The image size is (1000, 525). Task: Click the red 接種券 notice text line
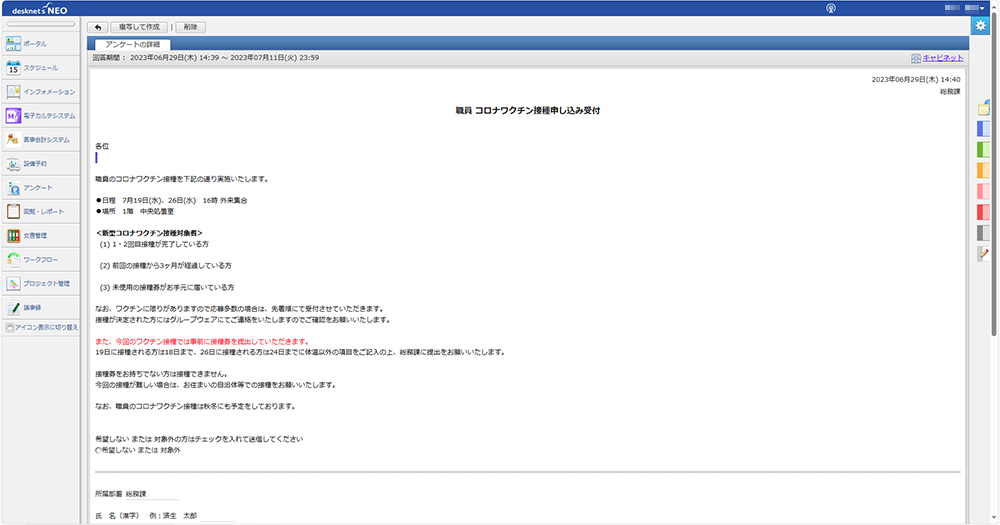(x=202, y=341)
